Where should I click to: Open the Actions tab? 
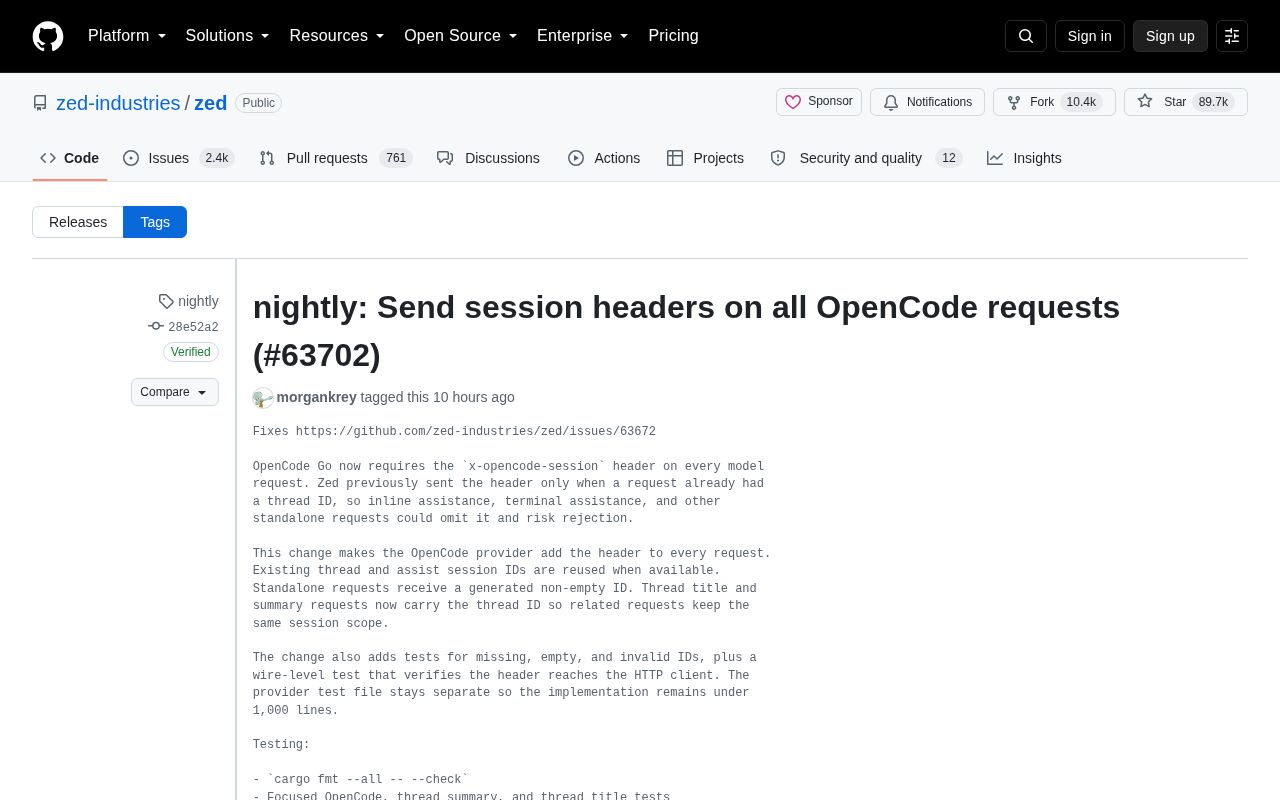click(604, 158)
